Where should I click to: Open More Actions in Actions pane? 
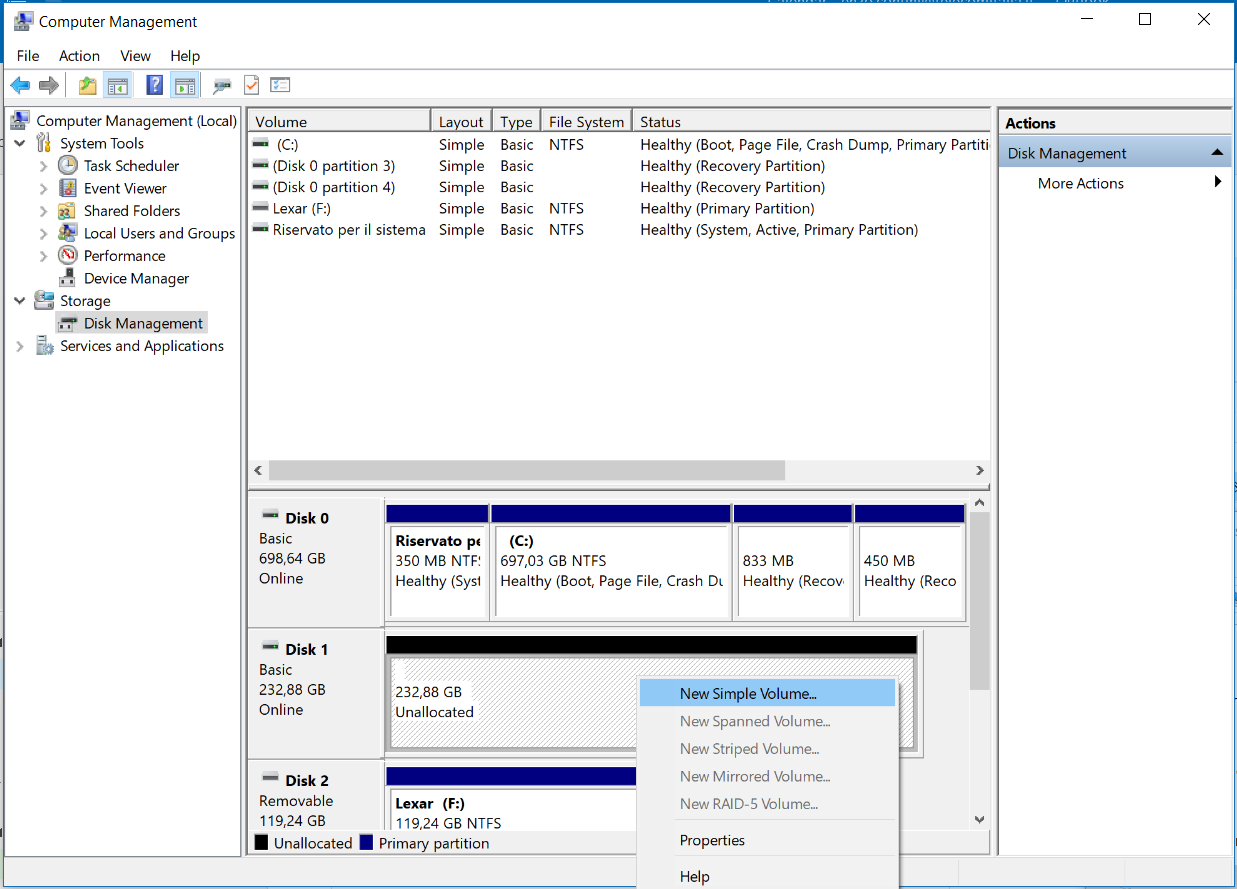pos(1081,183)
